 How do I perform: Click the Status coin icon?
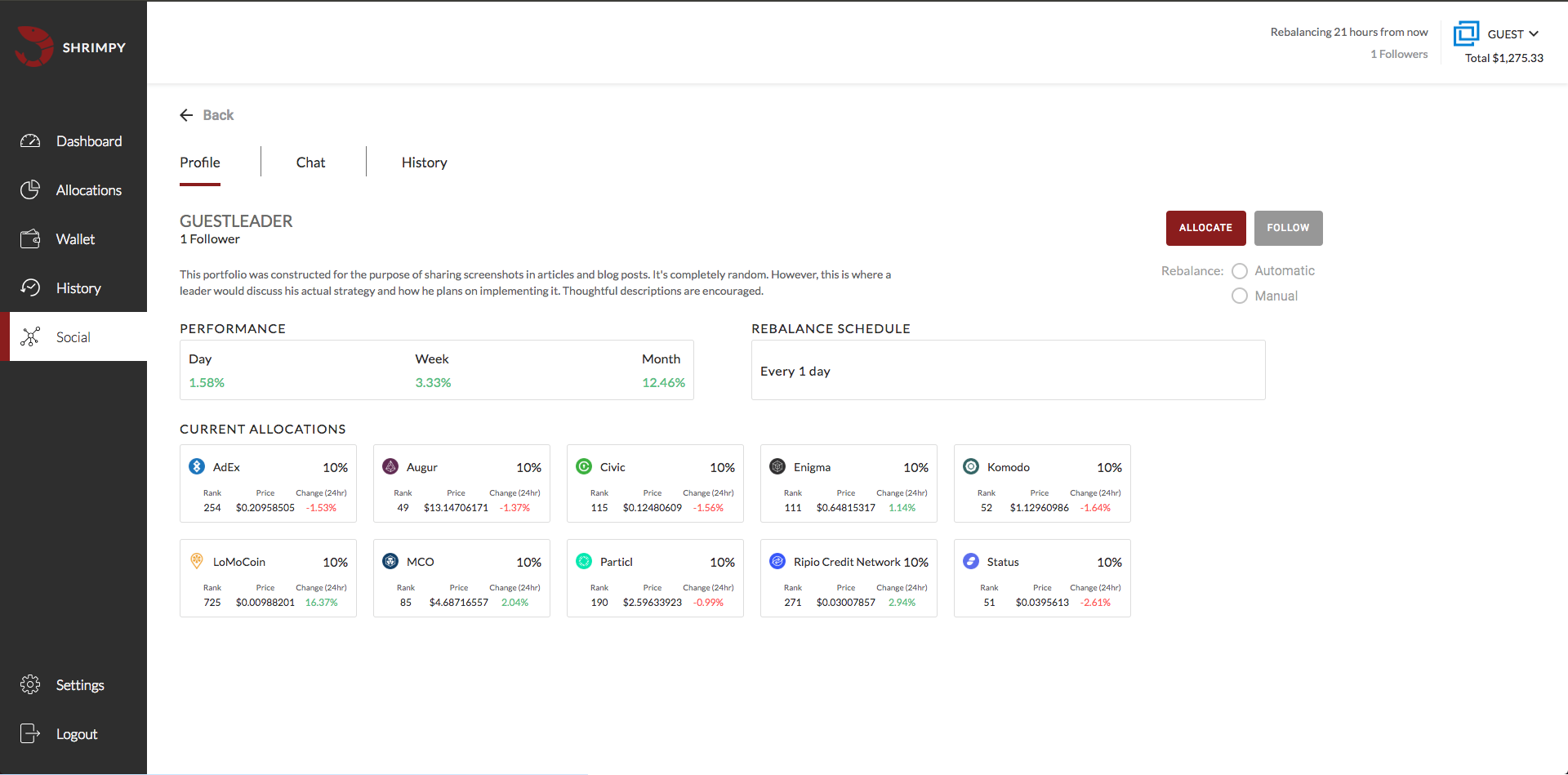(970, 561)
